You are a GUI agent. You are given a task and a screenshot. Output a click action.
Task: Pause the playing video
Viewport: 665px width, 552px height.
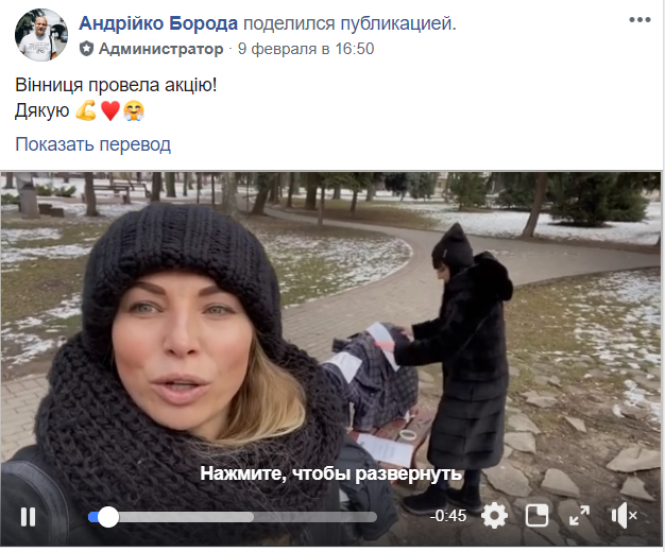tap(28, 517)
